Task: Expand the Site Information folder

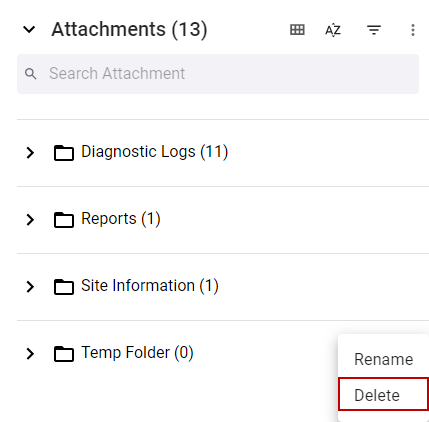Action: tap(30, 287)
